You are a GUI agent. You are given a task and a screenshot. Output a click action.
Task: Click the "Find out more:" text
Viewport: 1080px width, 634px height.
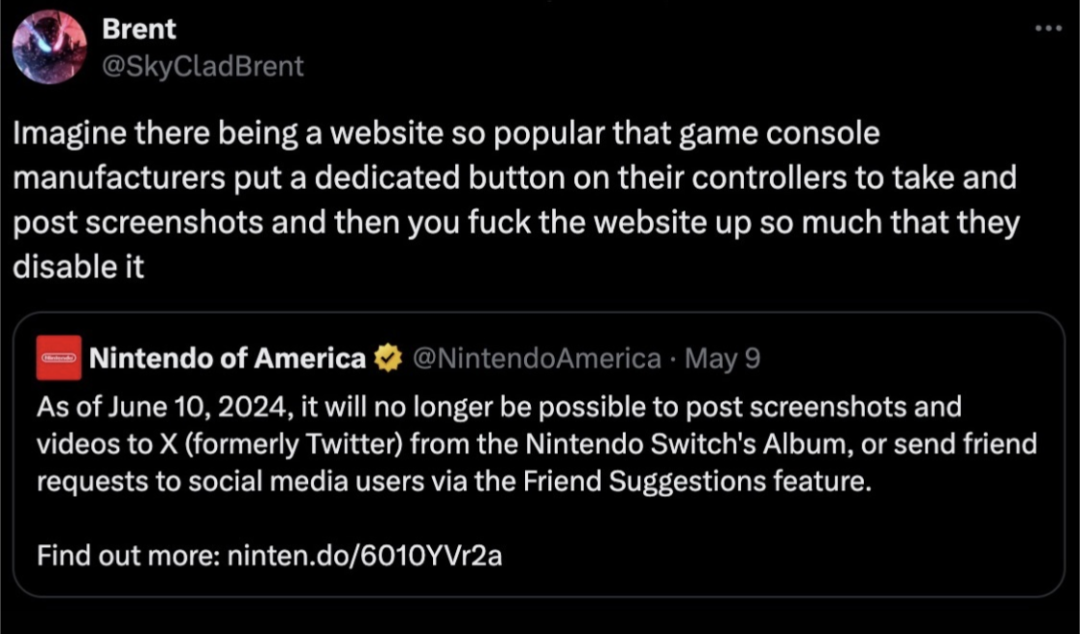click(x=126, y=554)
